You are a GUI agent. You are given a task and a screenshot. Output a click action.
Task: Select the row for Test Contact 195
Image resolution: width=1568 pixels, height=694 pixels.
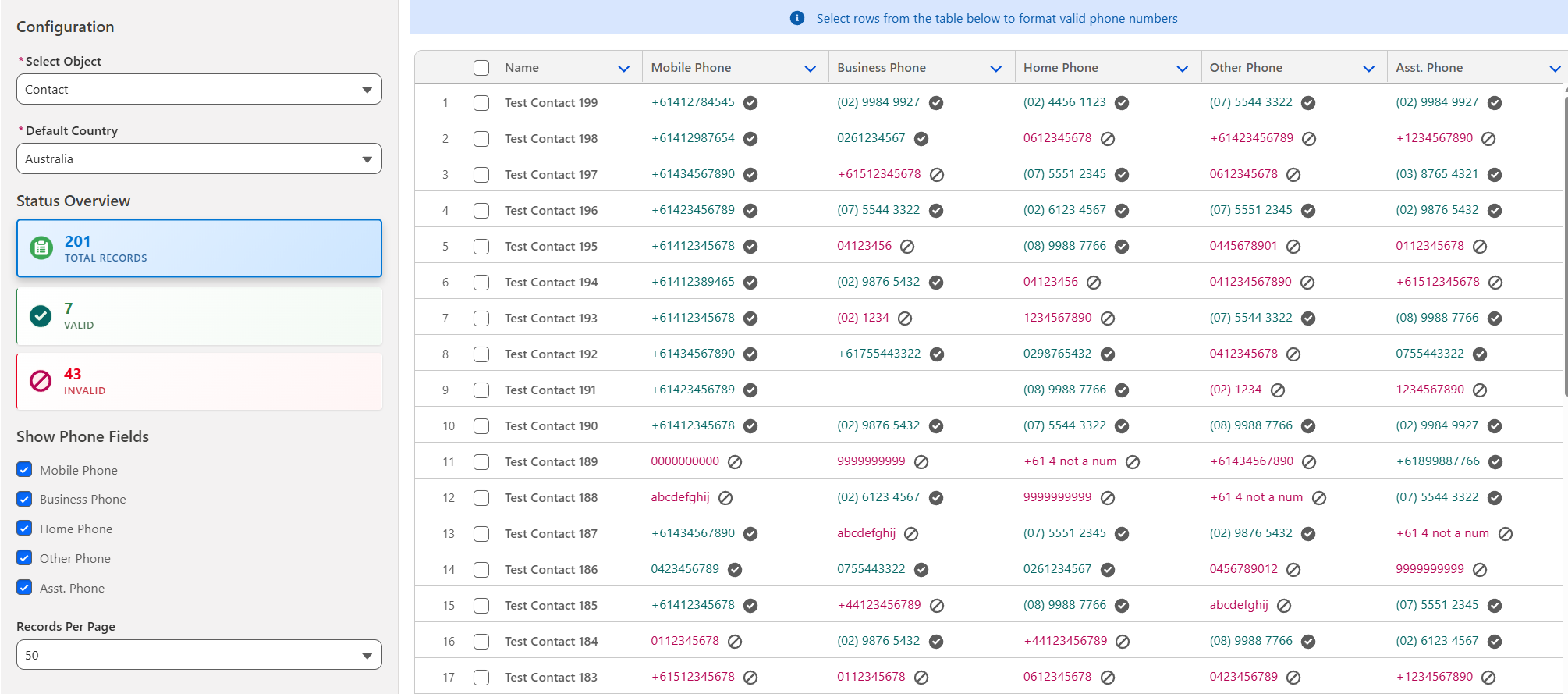481,247
